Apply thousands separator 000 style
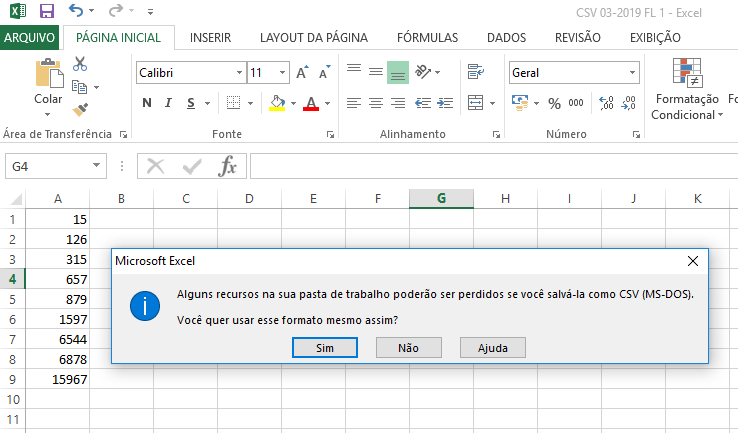 pos(576,103)
